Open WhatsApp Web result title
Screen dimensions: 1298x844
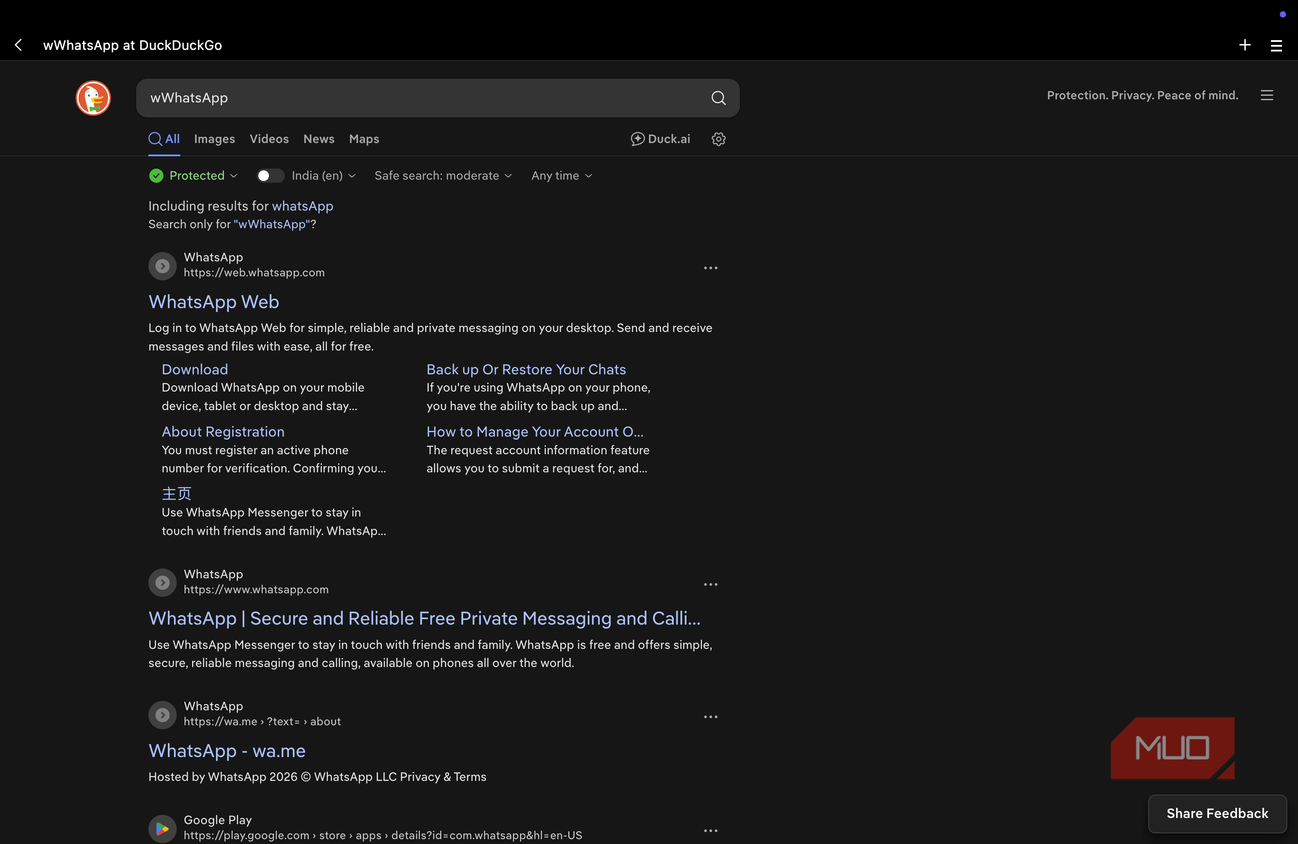point(214,302)
